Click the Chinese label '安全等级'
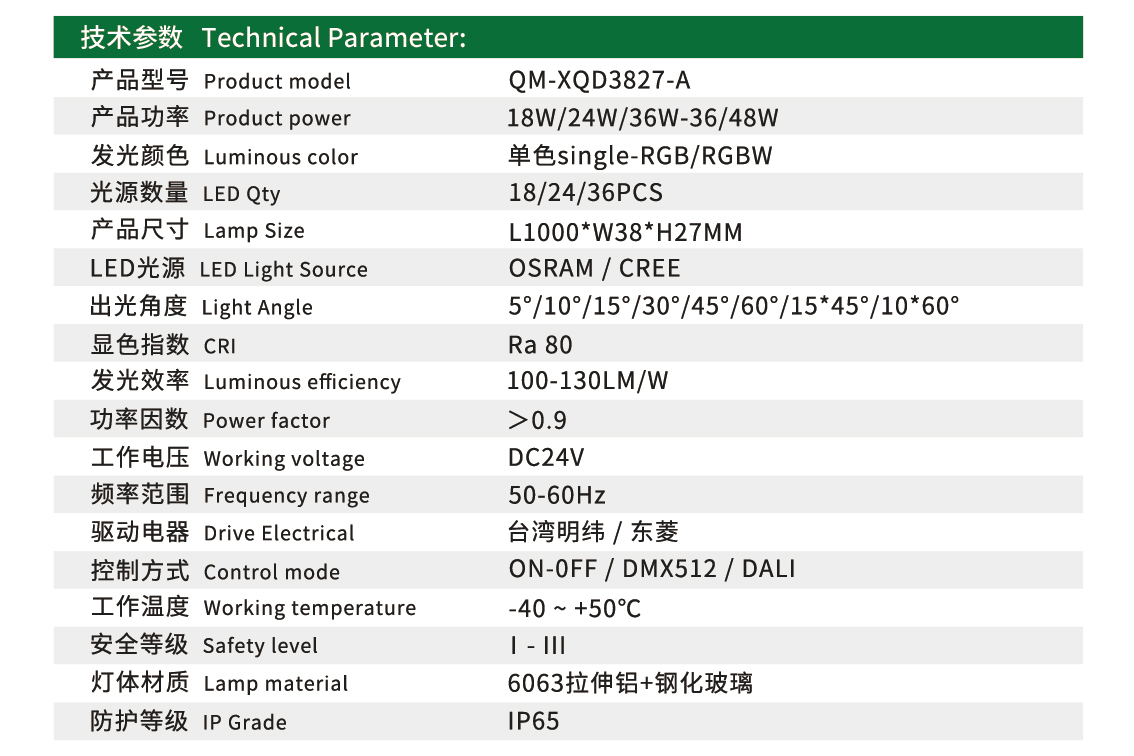This screenshot has width=1134, height=756. pos(139,644)
